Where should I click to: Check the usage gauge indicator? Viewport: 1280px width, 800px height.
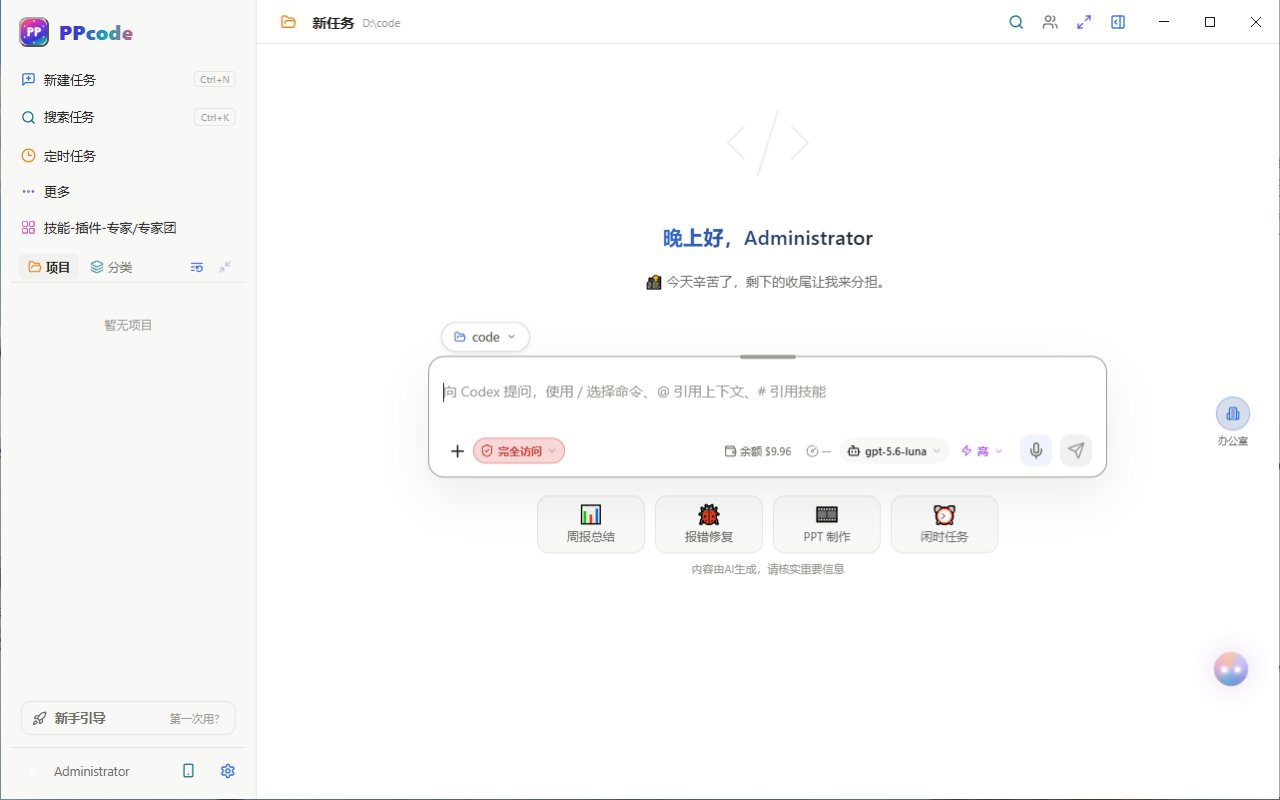tap(819, 451)
